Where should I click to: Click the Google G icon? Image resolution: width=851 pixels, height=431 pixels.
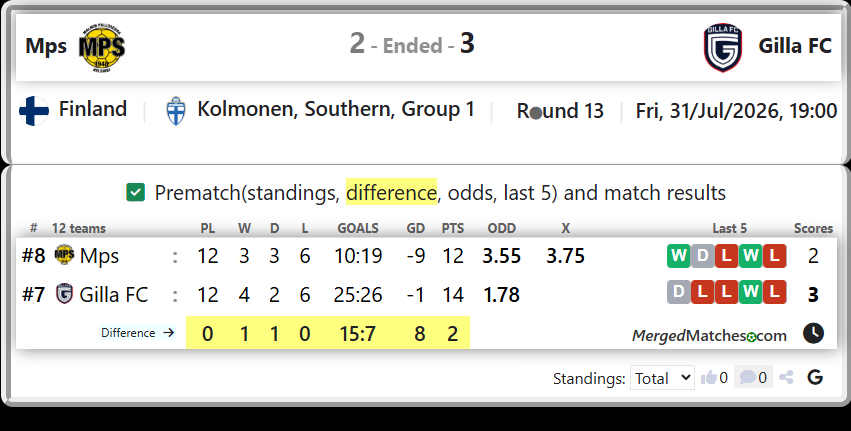[815, 377]
